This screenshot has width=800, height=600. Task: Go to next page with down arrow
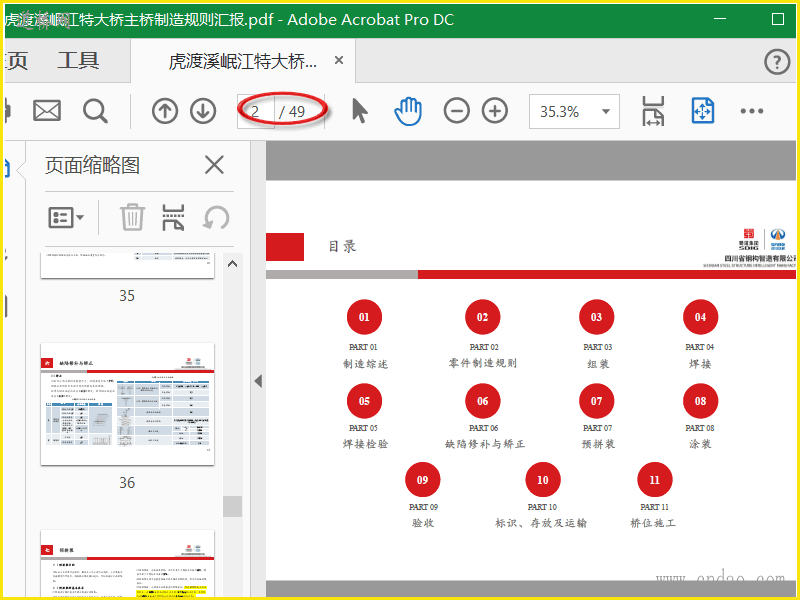(203, 111)
